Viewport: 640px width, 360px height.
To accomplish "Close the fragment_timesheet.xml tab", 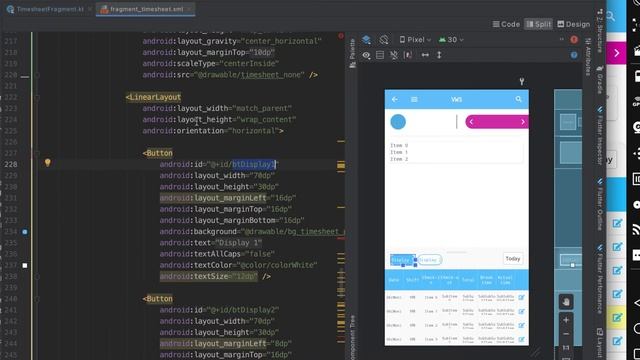I will [190, 9].
